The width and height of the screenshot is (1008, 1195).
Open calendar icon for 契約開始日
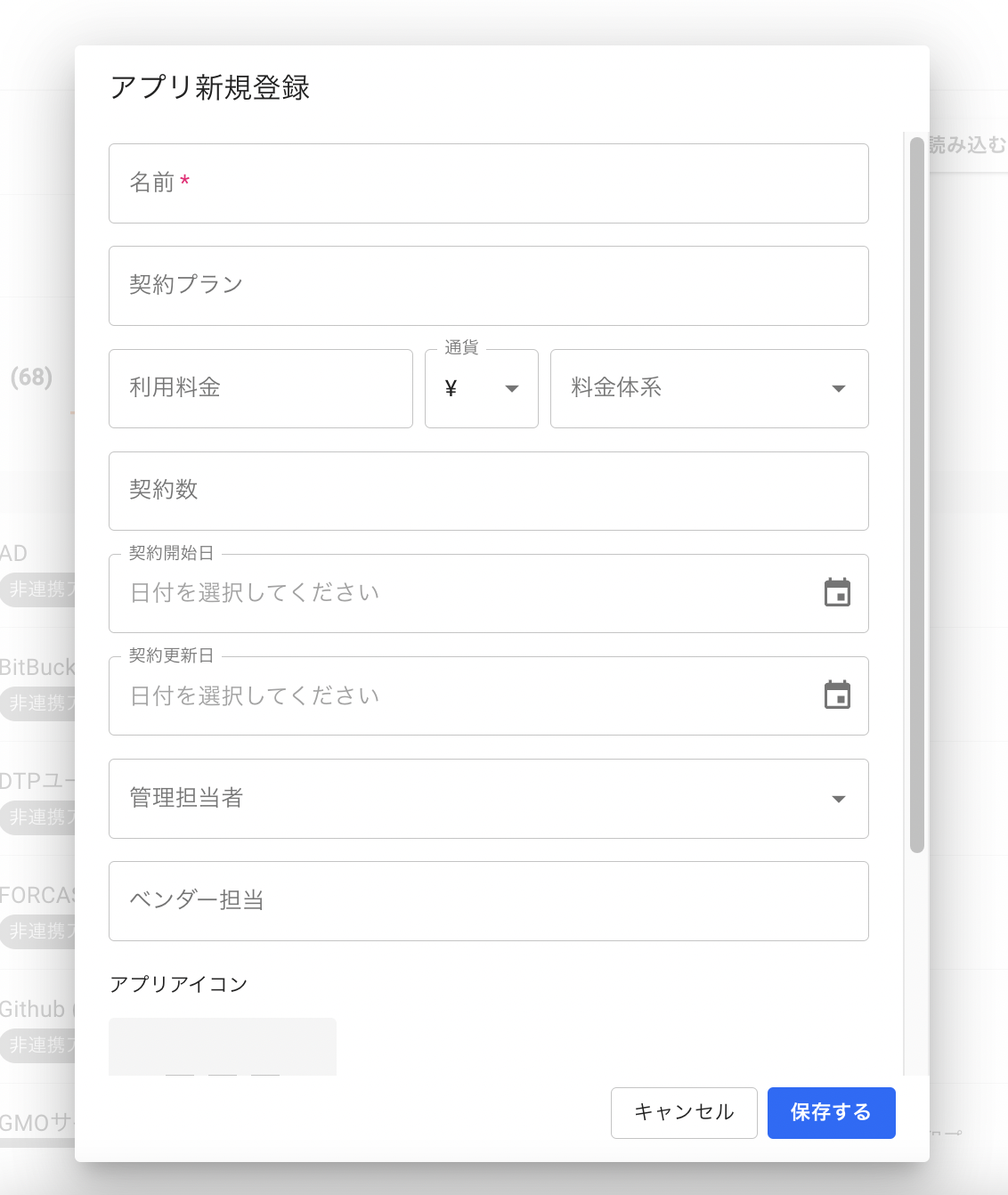pyautogui.click(x=837, y=593)
